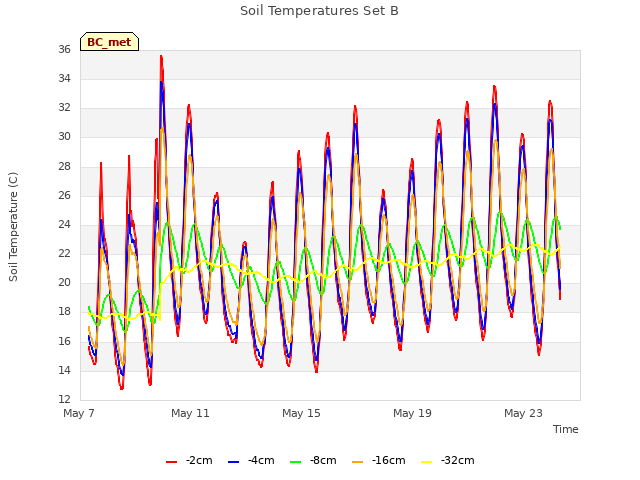640x480 pixels.
Task: Click the 34 y-axis tick label
Action: (x=64, y=78)
